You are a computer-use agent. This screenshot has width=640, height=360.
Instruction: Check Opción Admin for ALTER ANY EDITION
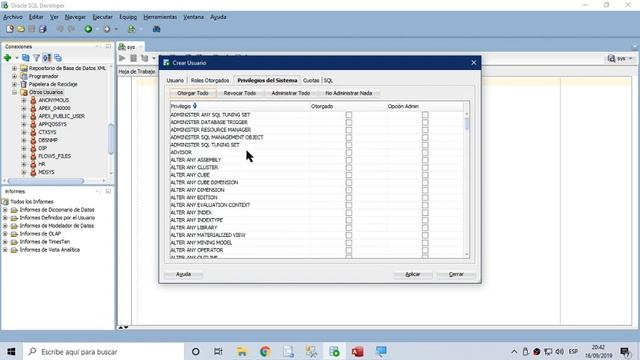pyautogui.click(x=425, y=198)
